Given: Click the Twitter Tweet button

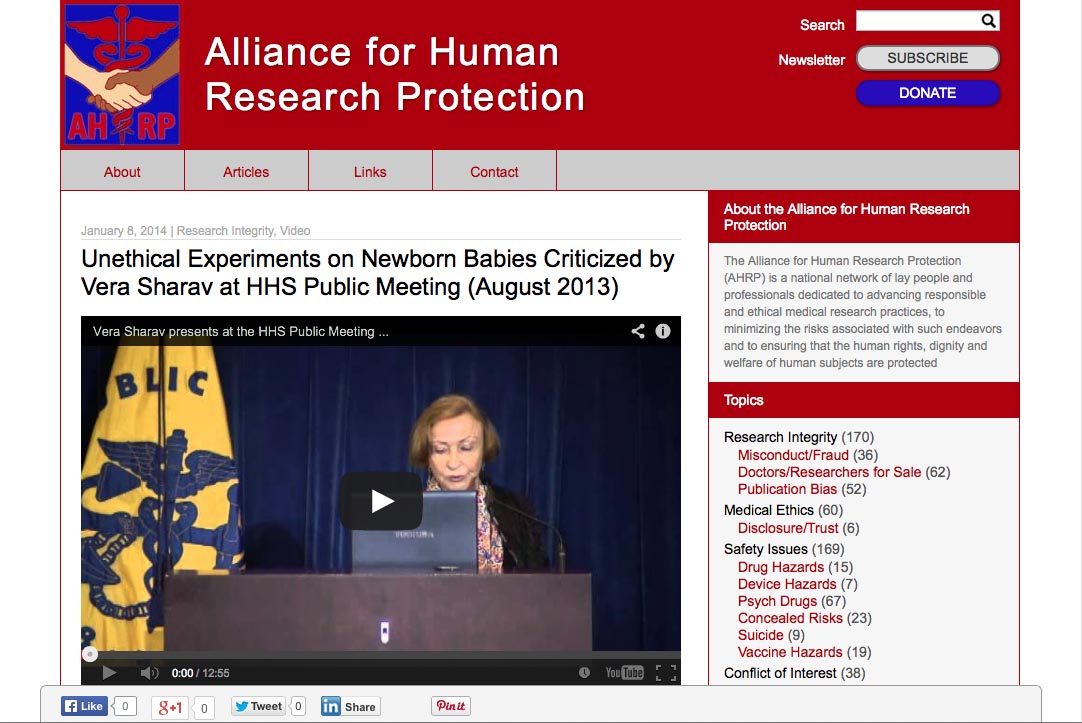Looking at the screenshot, I should [258, 706].
